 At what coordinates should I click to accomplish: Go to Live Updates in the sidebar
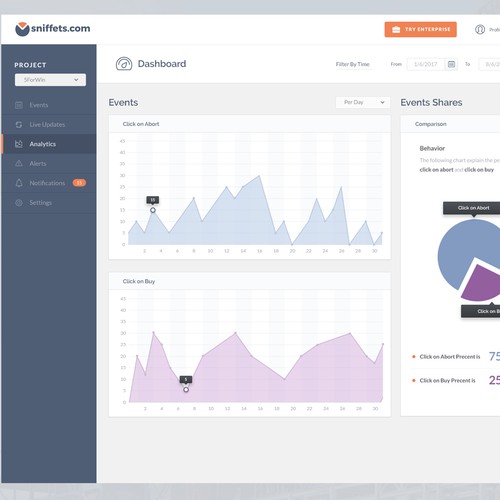(x=49, y=125)
